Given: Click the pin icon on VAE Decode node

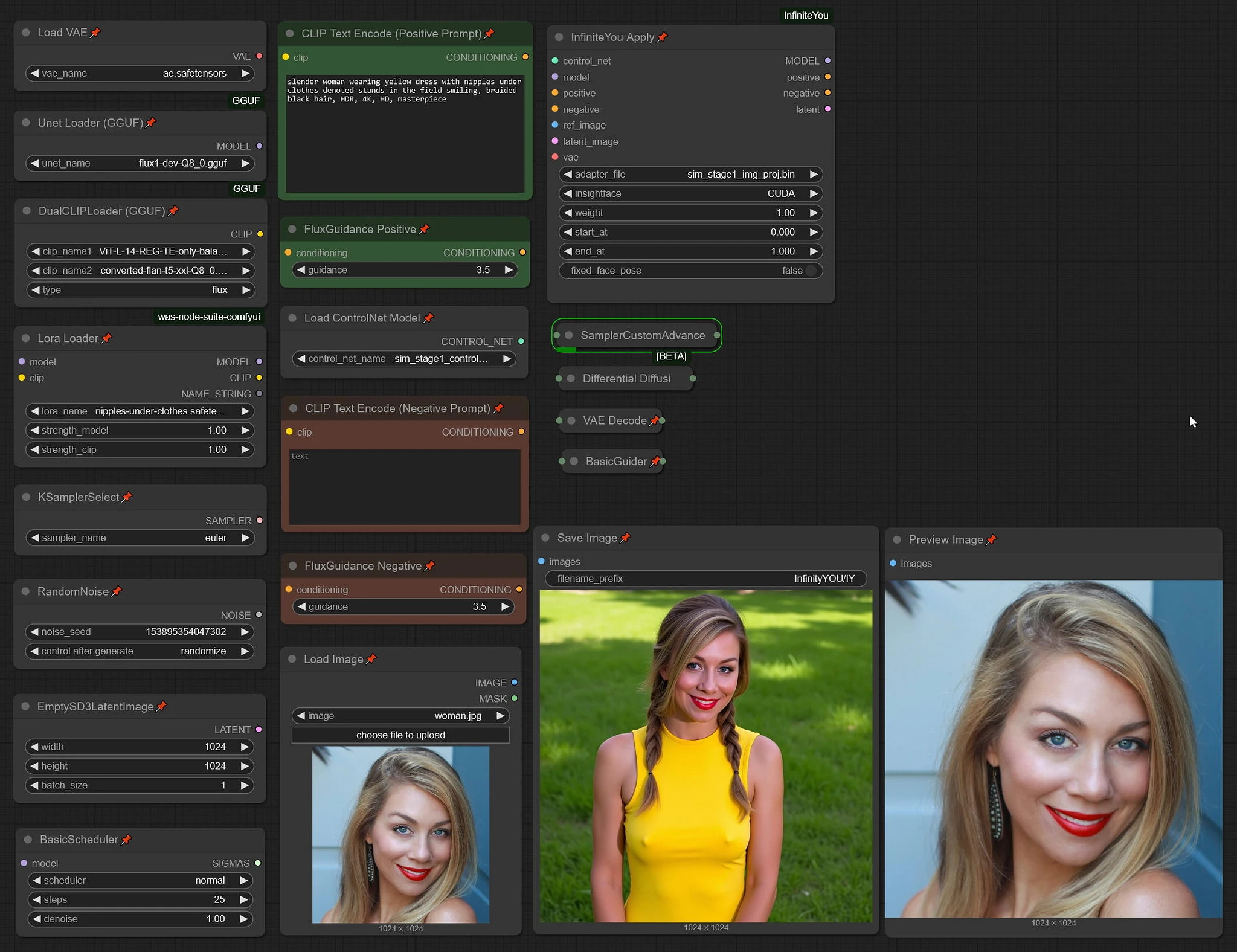Looking at the screenshot, I should tap(654, 420).
